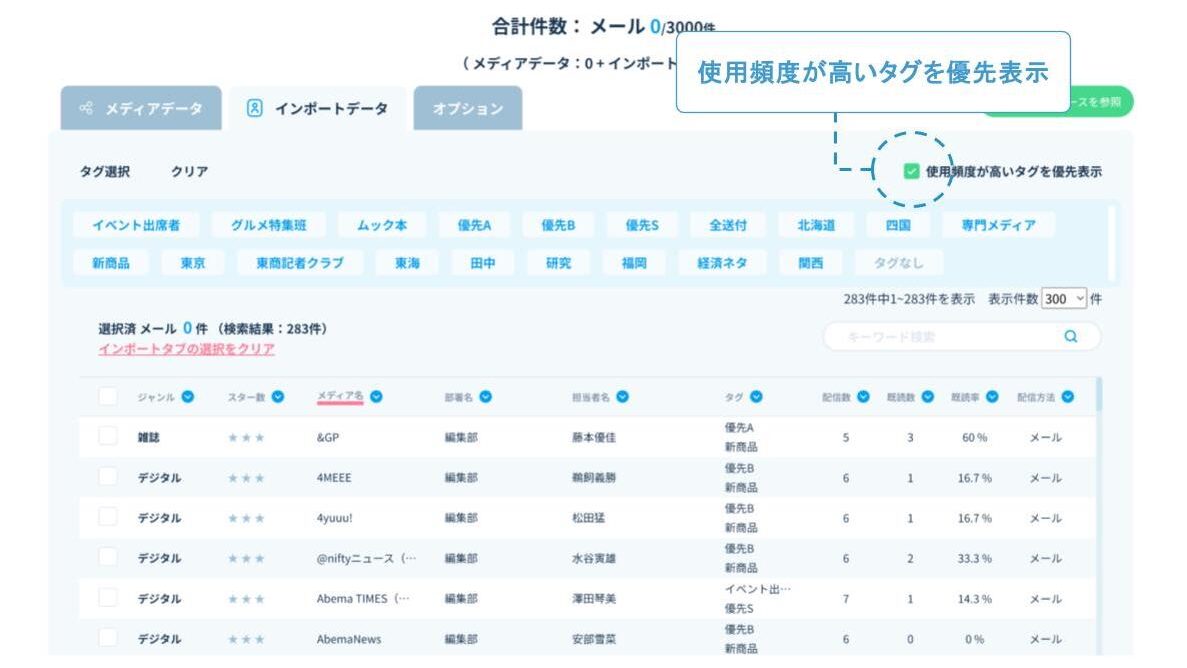The height and width of the screenshot is (668, 1187).
Task: Switch to the メディアデータ tab
Action: [141, 109]
